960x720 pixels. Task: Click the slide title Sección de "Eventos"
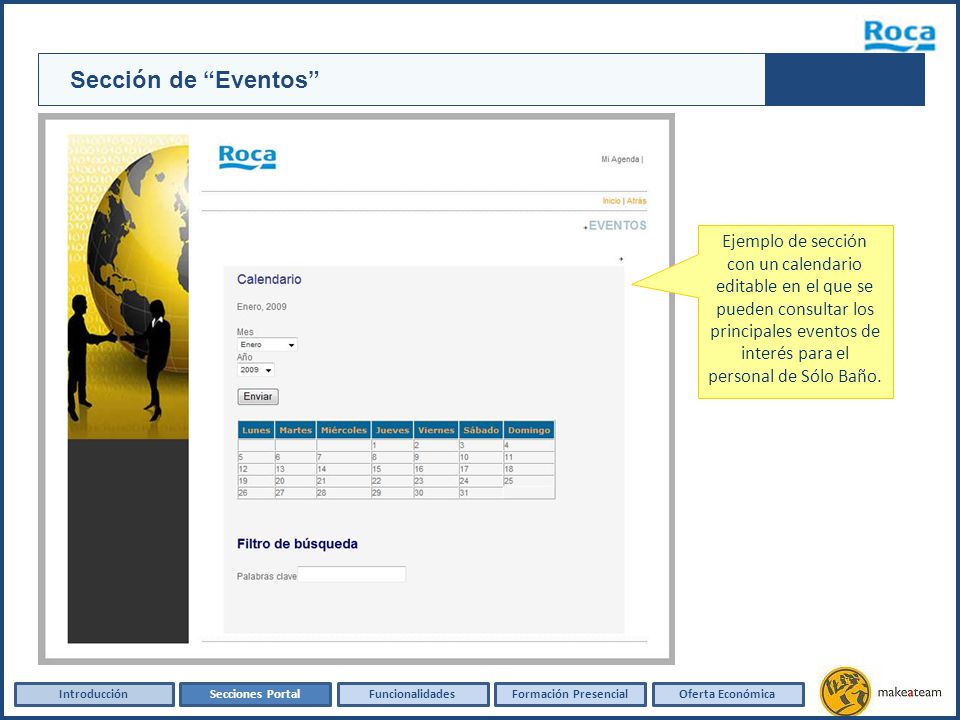195,80
